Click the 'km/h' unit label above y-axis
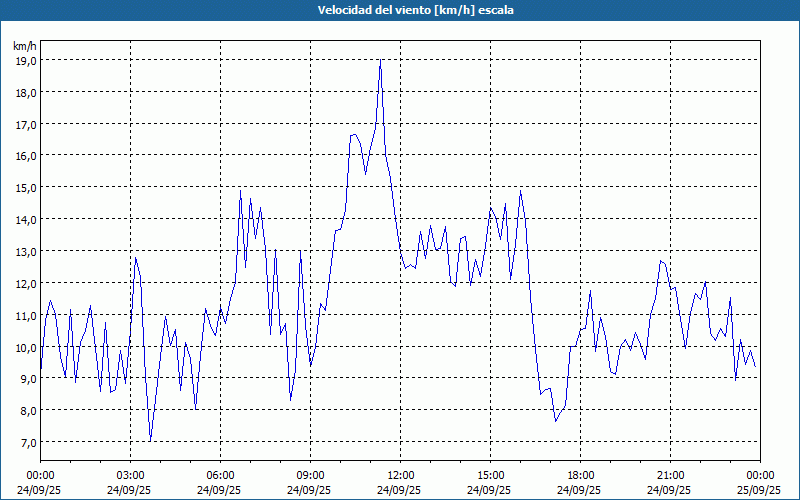Screen dimensions: 800x500 25,46
